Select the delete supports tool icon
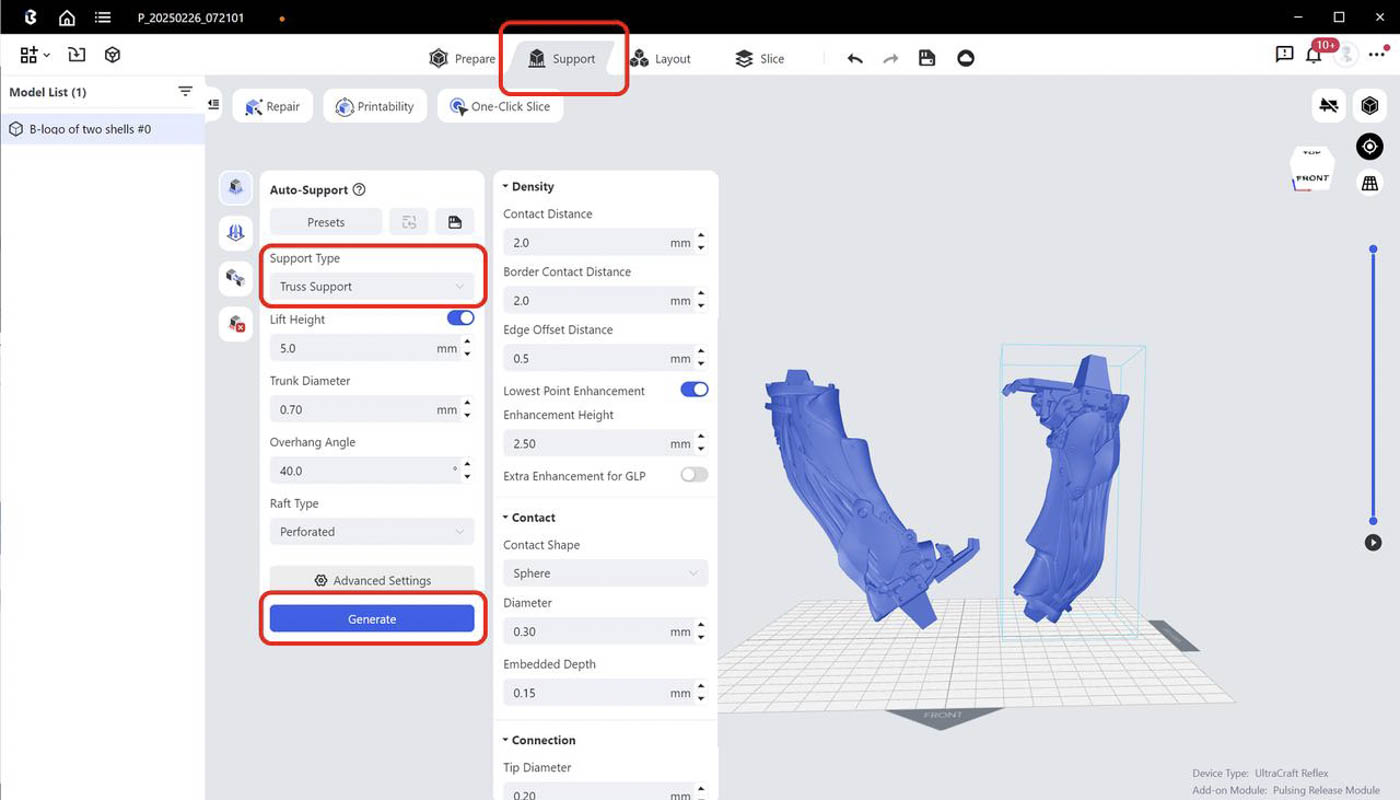 click(235, 324)
